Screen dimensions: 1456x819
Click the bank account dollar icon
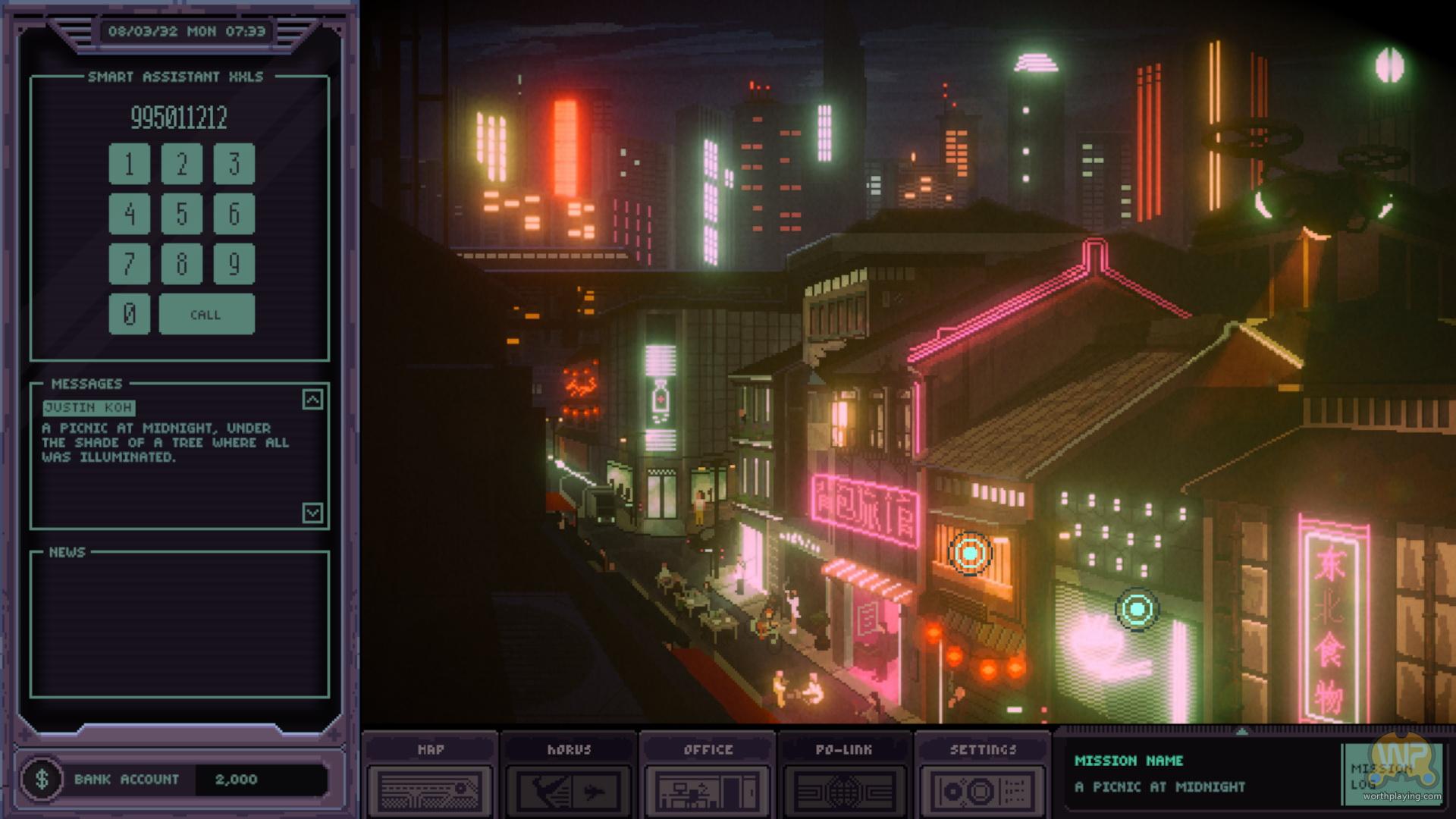coord(42,779)
